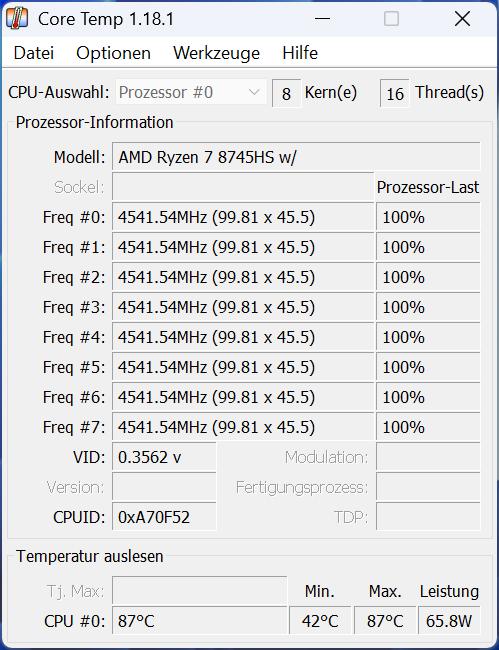
Task: Click the CPUID value 0xA70F52 field
Action: (164, 517)
